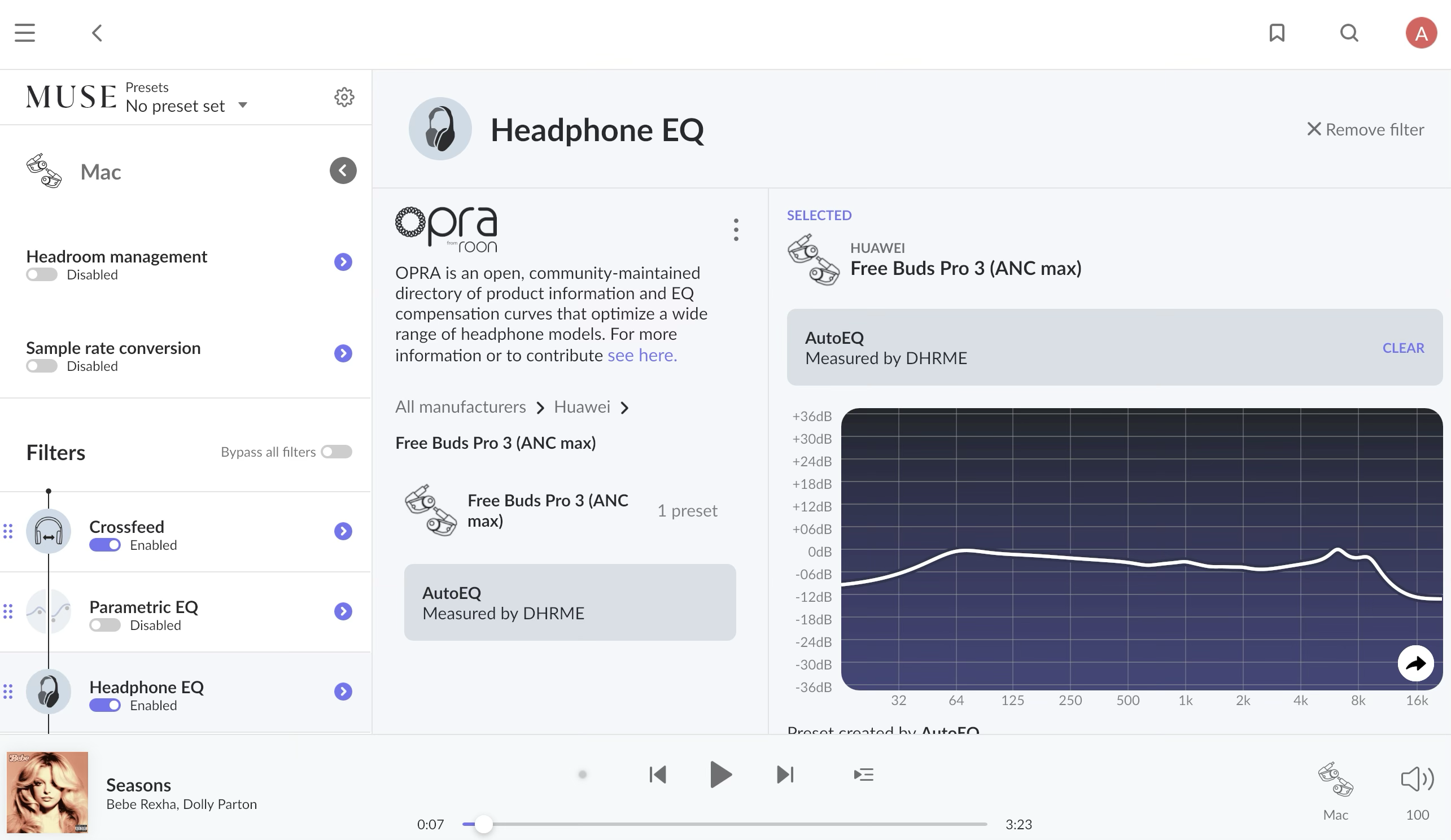
Task: Click the playback progress slider handle
Action: pyautogui.click(x=484, y=824)
